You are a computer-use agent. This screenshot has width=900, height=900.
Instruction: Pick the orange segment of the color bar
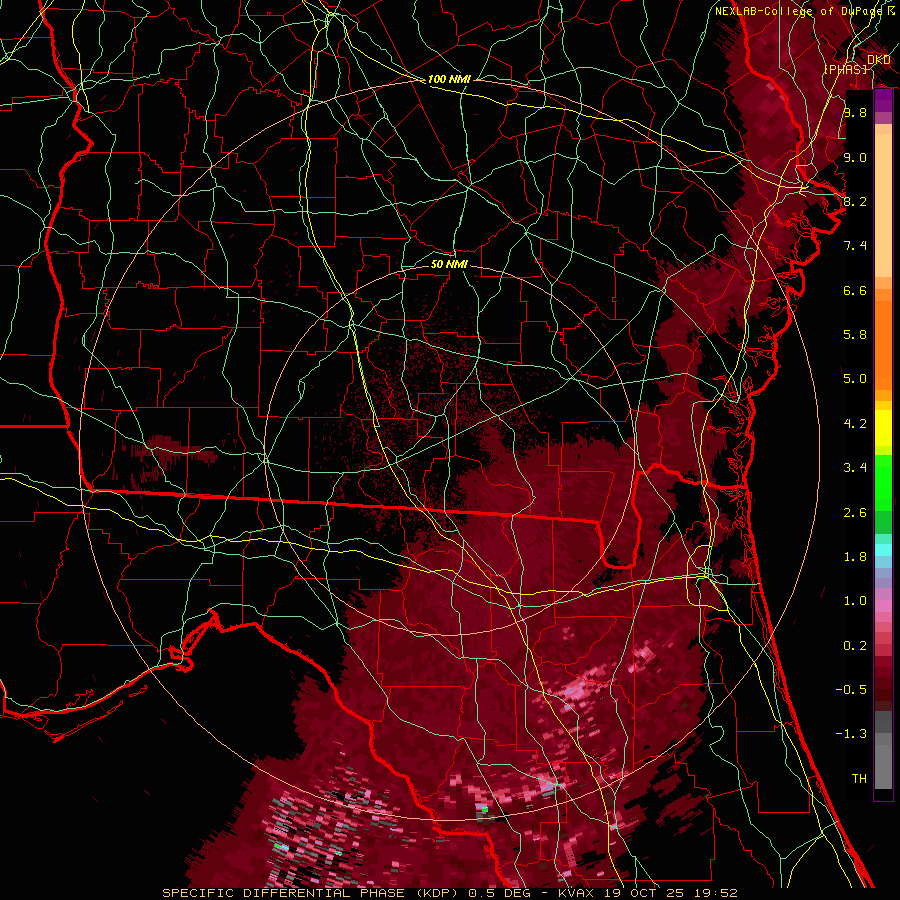pos(883,344)
